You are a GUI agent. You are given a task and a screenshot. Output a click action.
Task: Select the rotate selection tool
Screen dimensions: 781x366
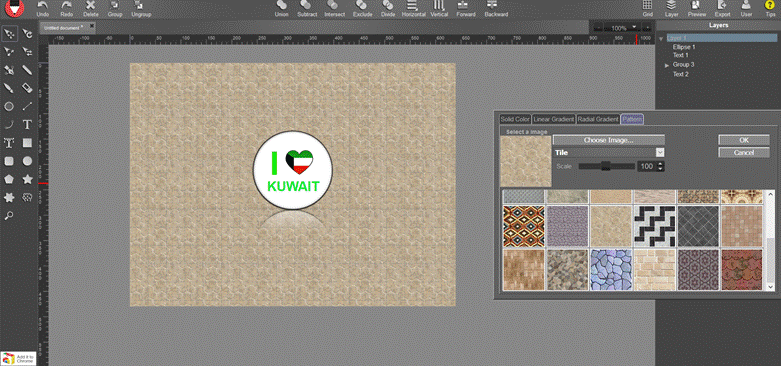tap(27, 33)
